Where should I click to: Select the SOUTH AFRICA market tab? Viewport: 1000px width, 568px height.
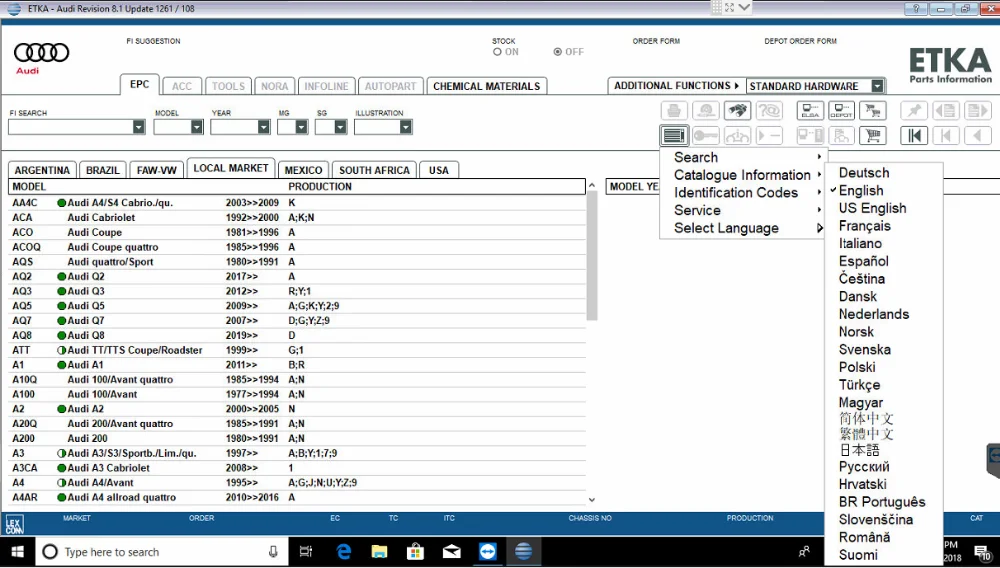click(x=374, y=170)
